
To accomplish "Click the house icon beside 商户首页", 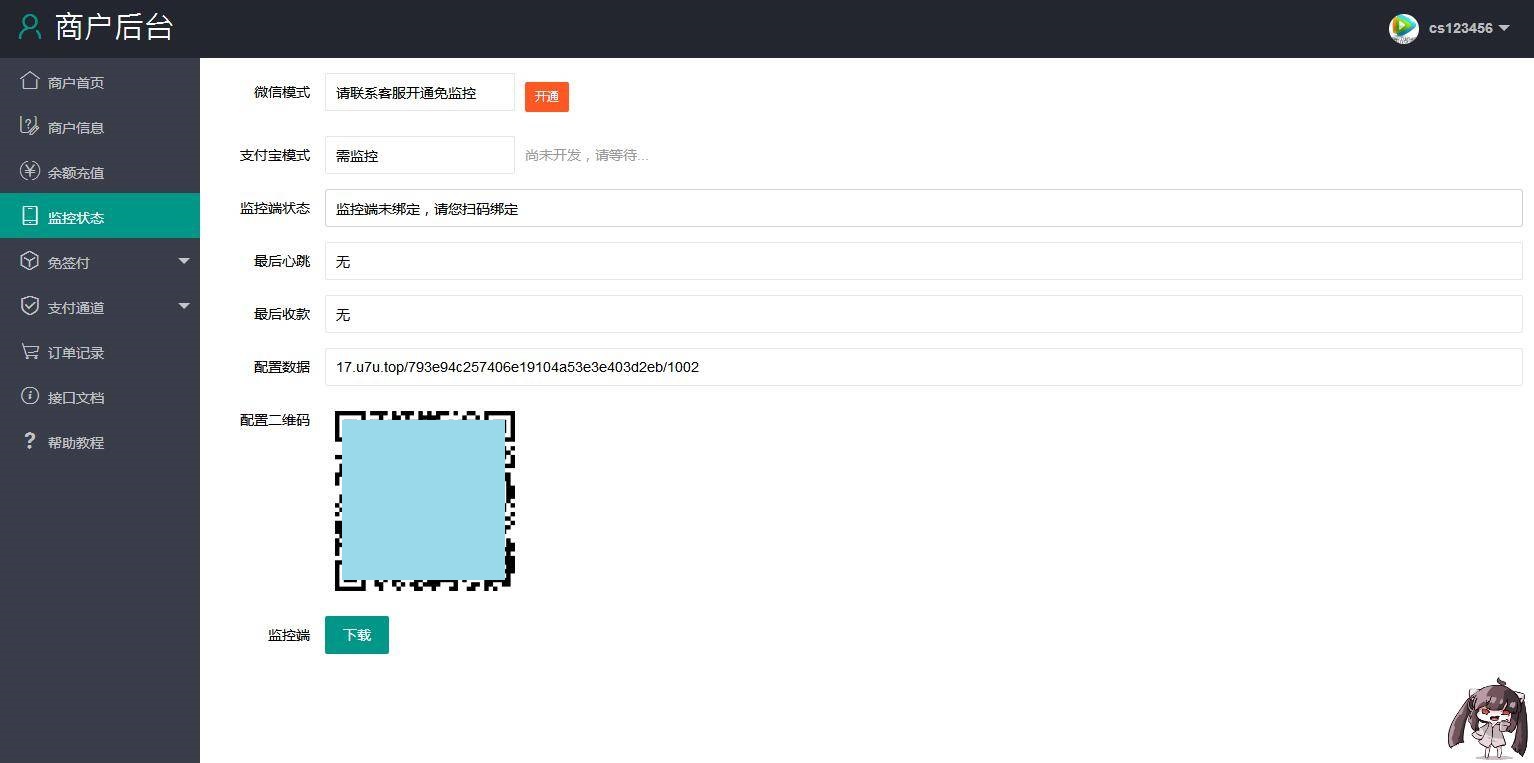I will pos(30,81).
